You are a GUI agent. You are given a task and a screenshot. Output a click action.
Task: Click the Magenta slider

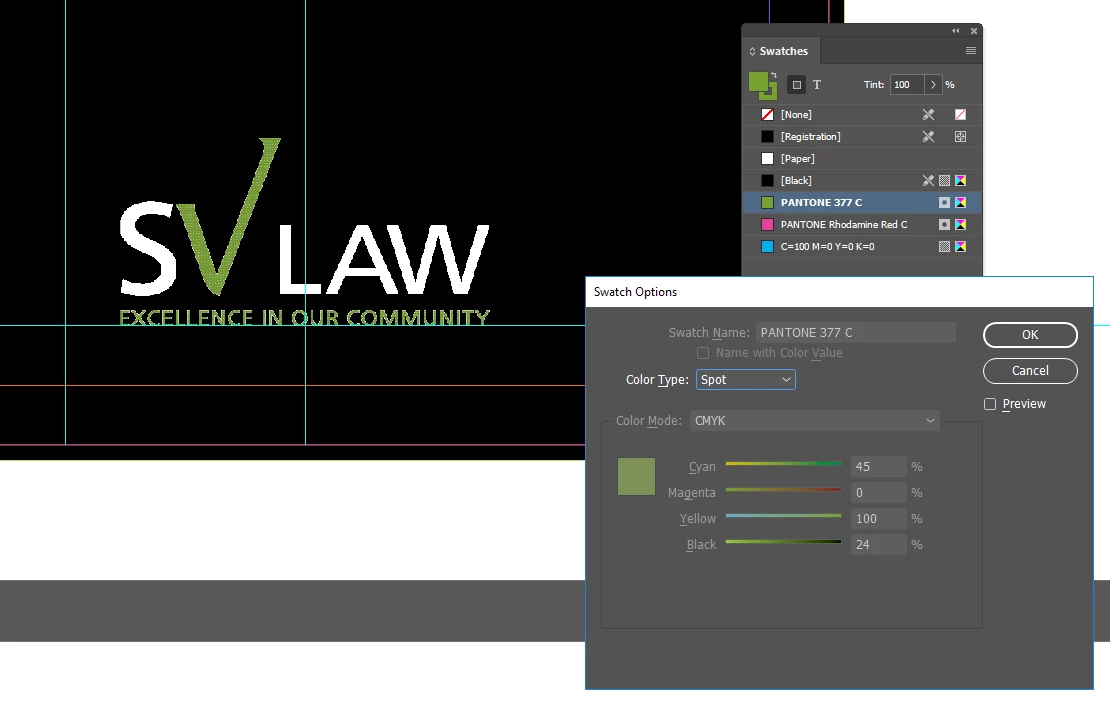click(784, 490)
